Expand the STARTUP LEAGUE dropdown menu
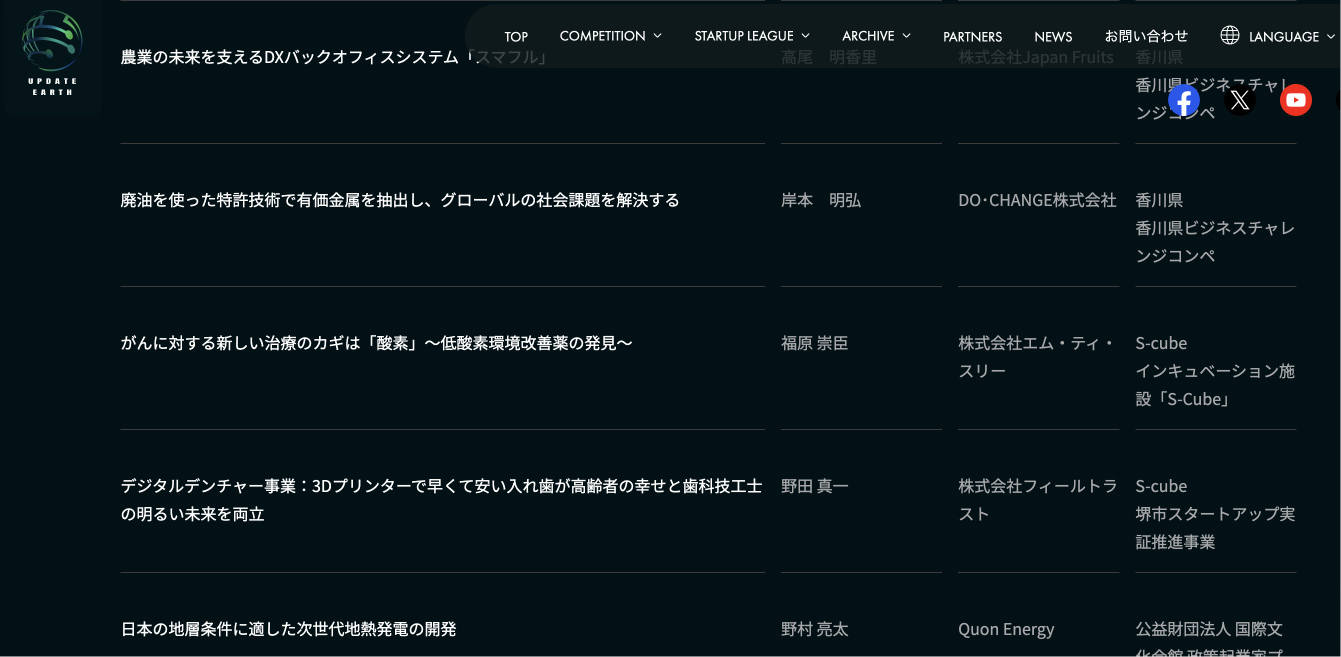 tap(752, 36)
